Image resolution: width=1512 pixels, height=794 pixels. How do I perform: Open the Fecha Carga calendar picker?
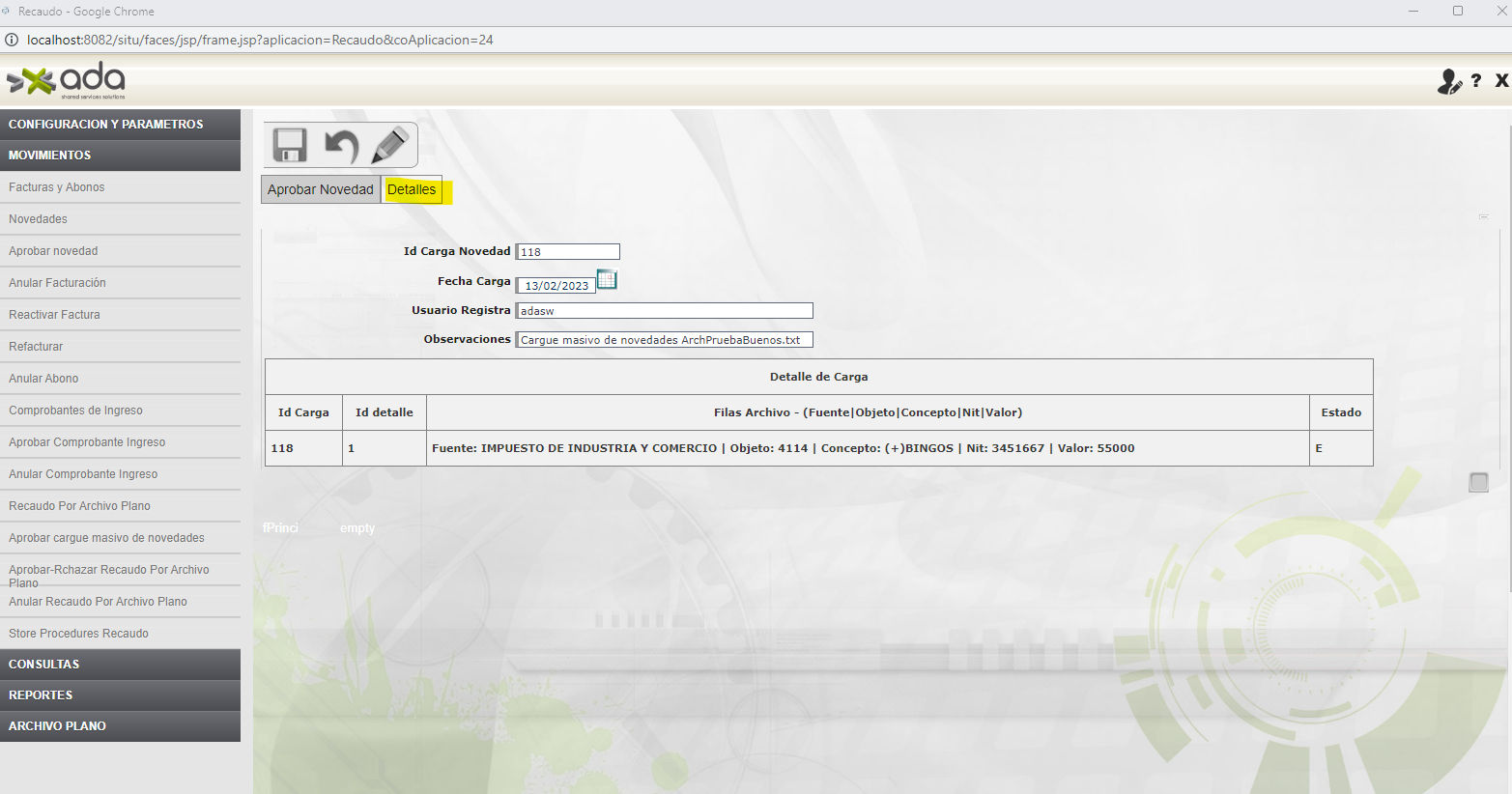[607, 280]
